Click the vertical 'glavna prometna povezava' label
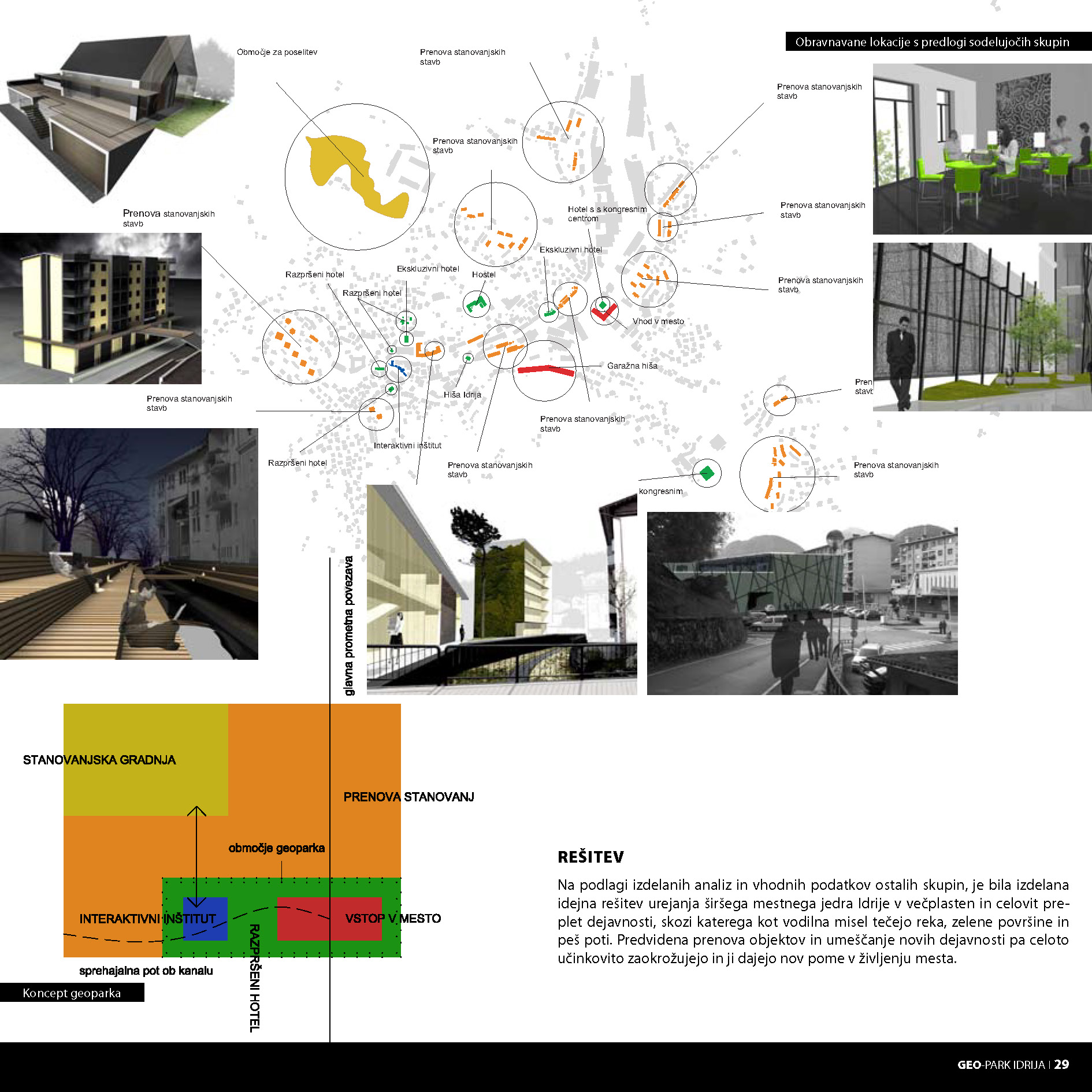 [x=348, y=626]
